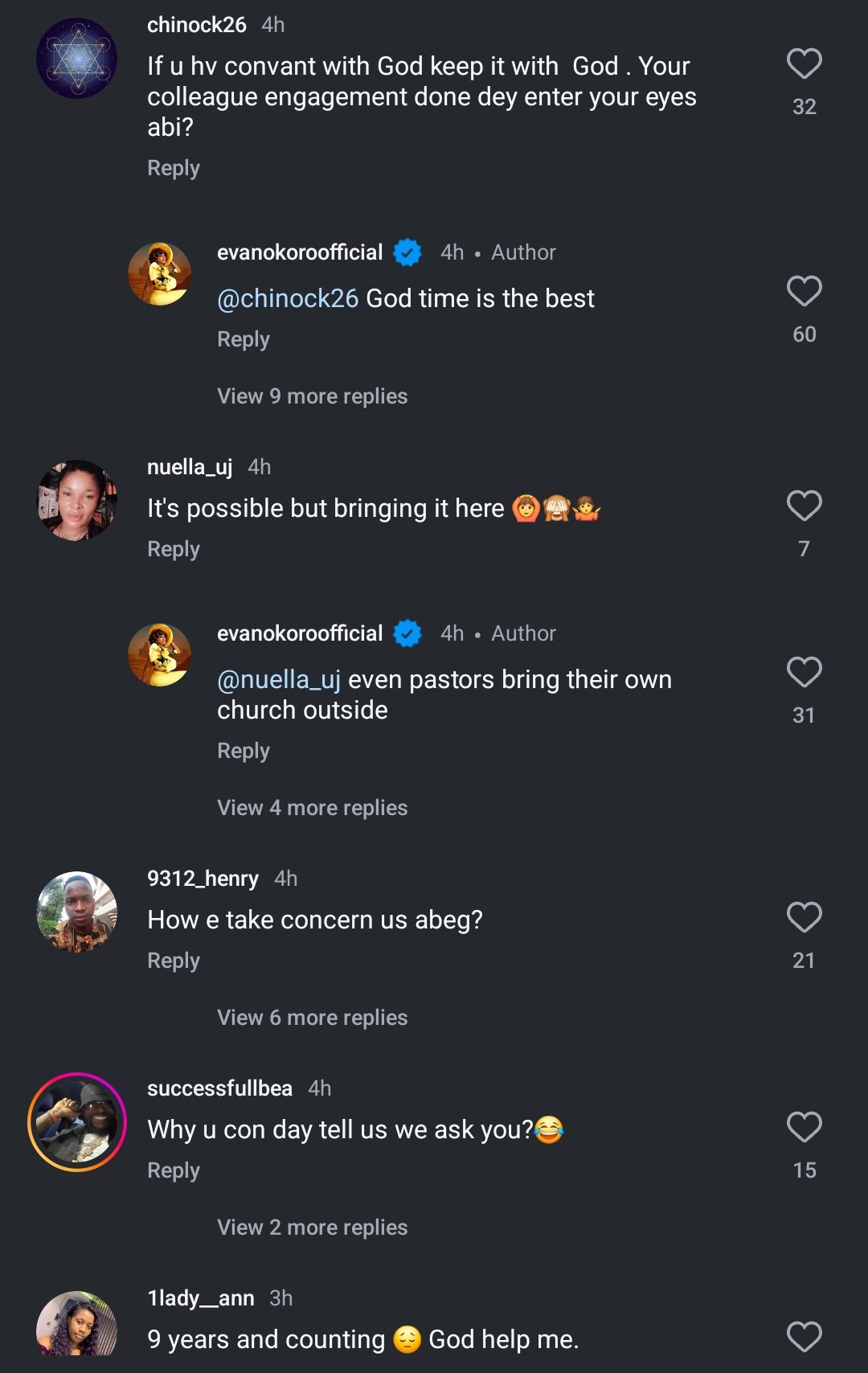
Task: Expand 'View 2 more replies'
Action: (x=312, y=1228)
